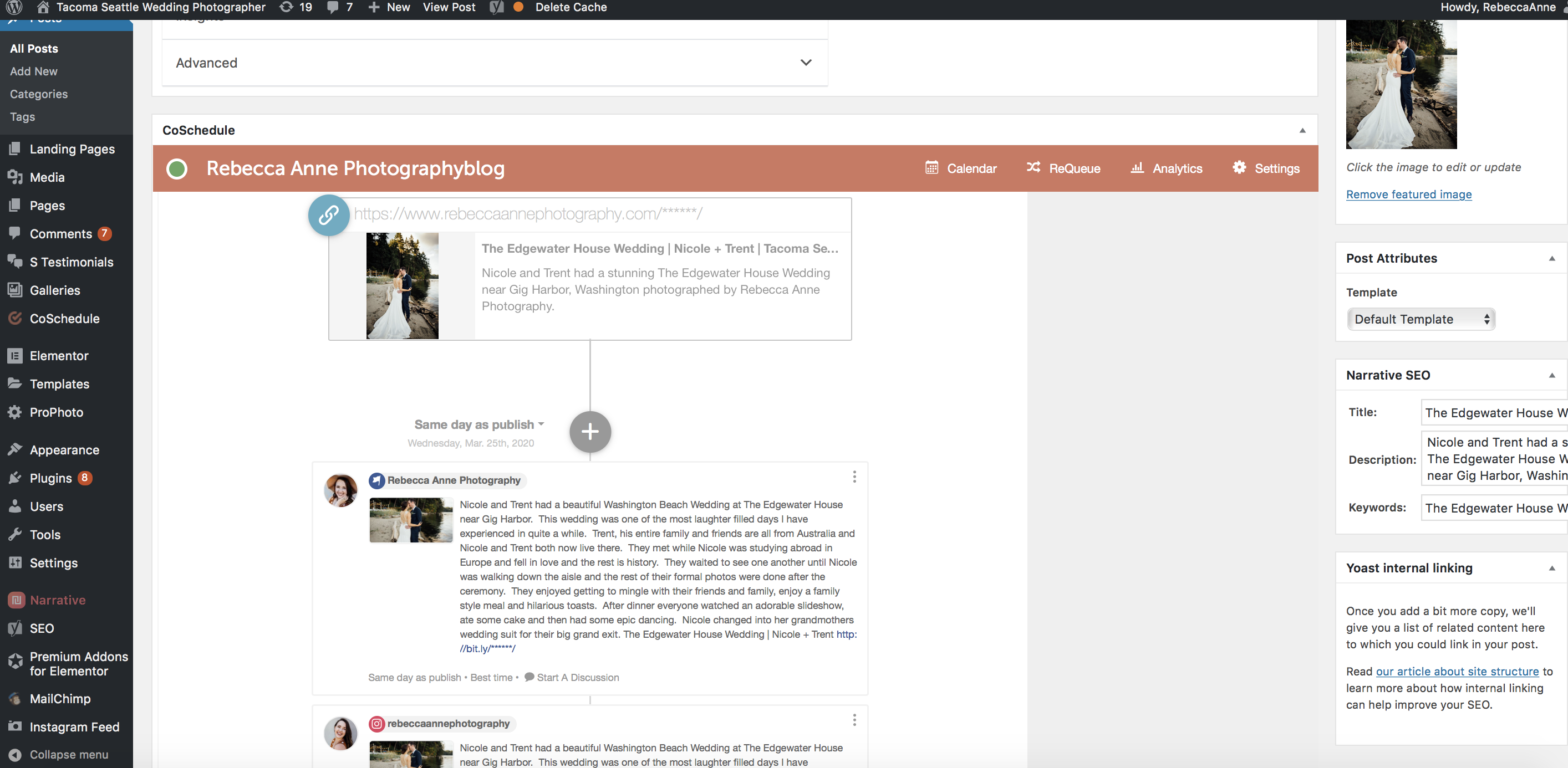1568x768 pixels.
Task: Click the blue link chain icon
Action: pyautogui.click(x=329, y=215)
